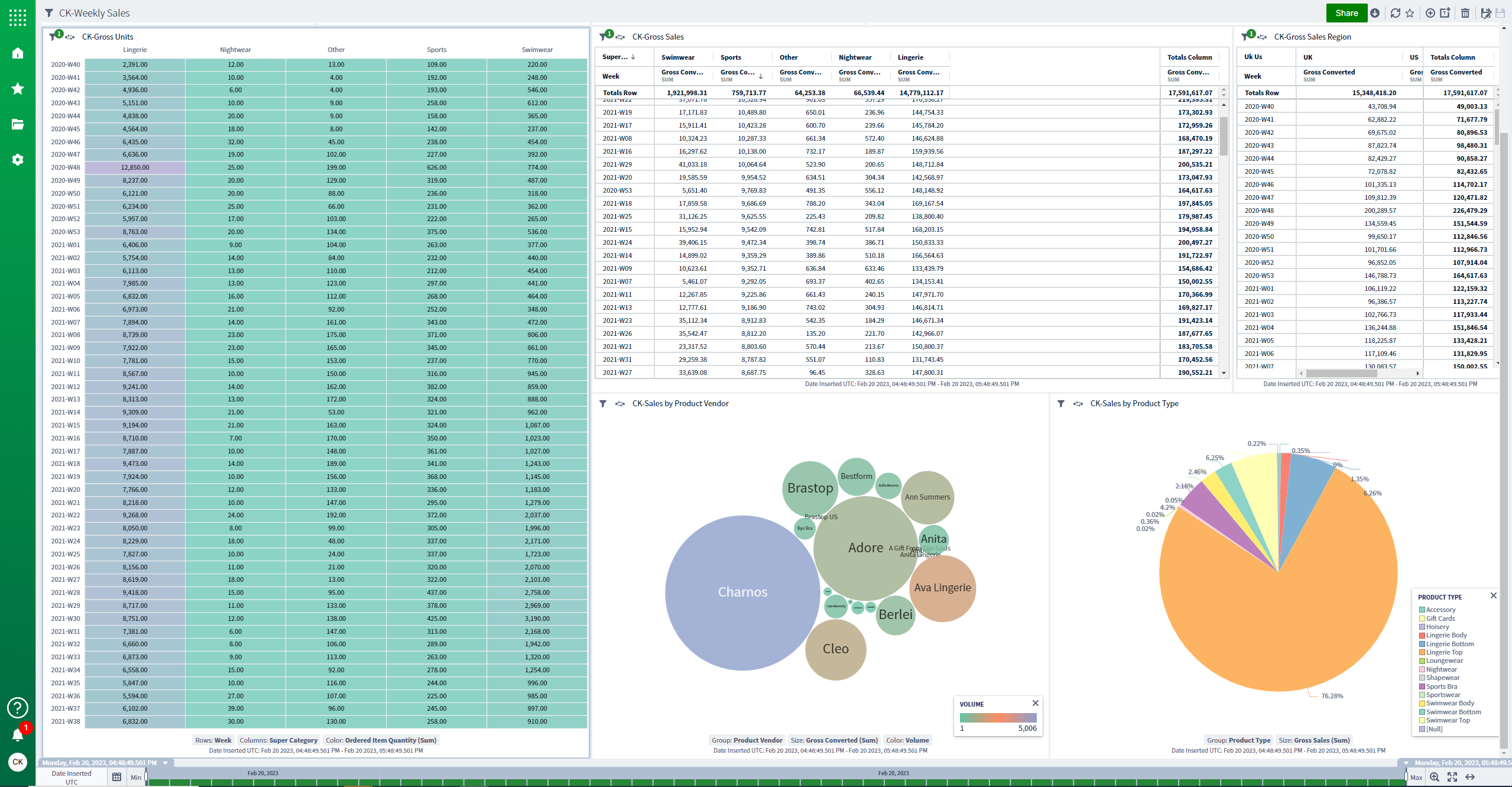Toggle Sports Bra legend entry
The image size is (1512, 787).
click(x=1441, y=686)
